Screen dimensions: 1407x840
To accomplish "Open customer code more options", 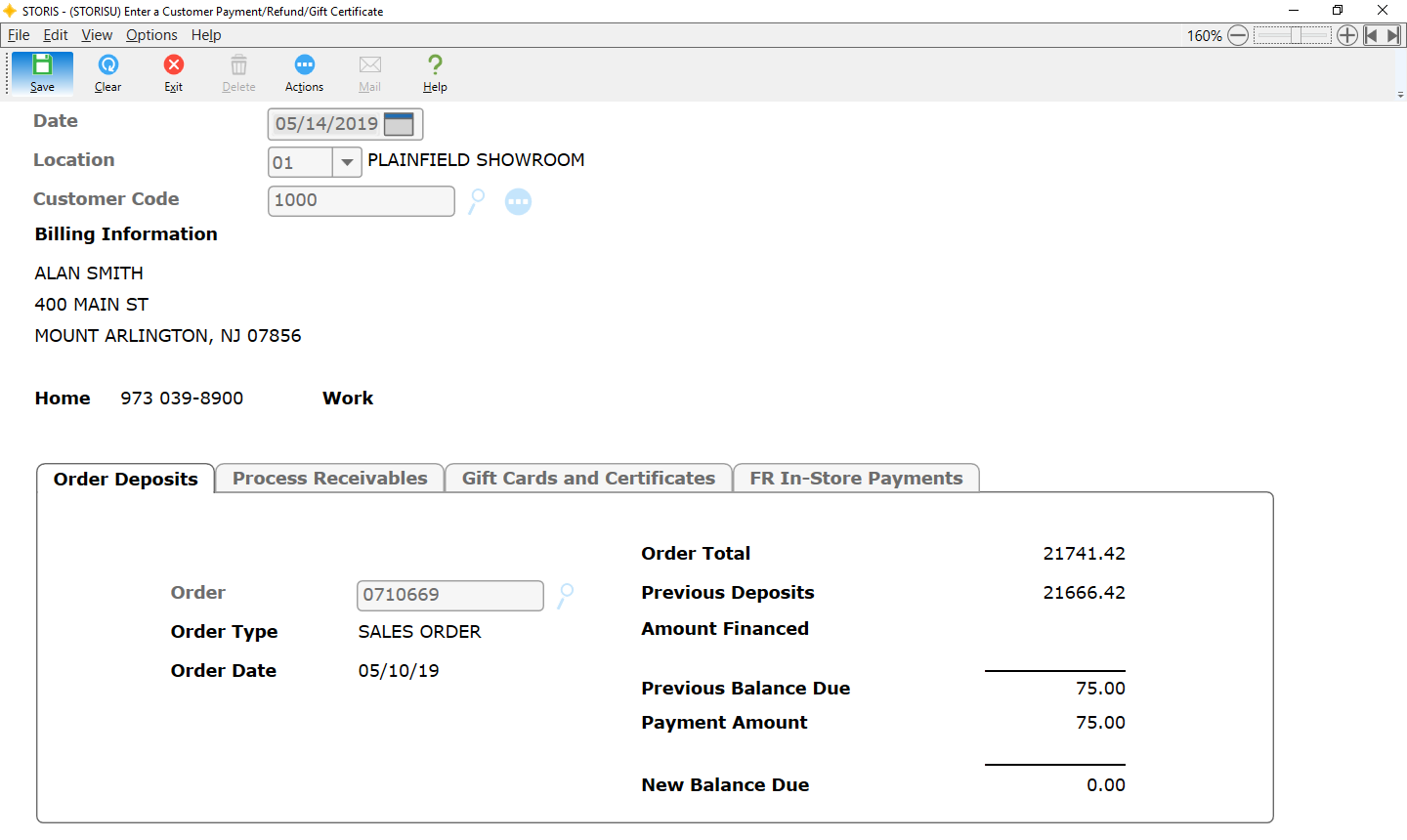I will (518, 201).
